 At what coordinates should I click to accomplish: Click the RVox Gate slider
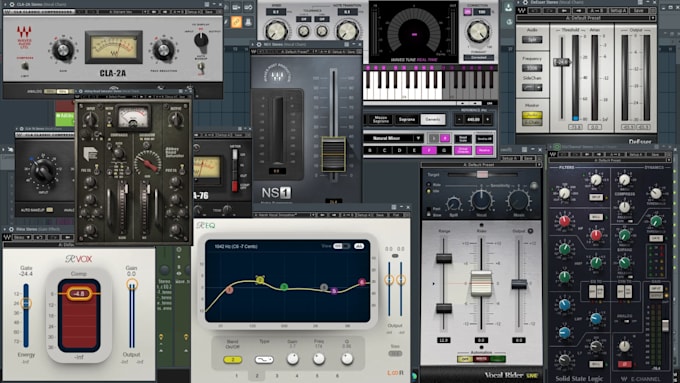[26, 303]
